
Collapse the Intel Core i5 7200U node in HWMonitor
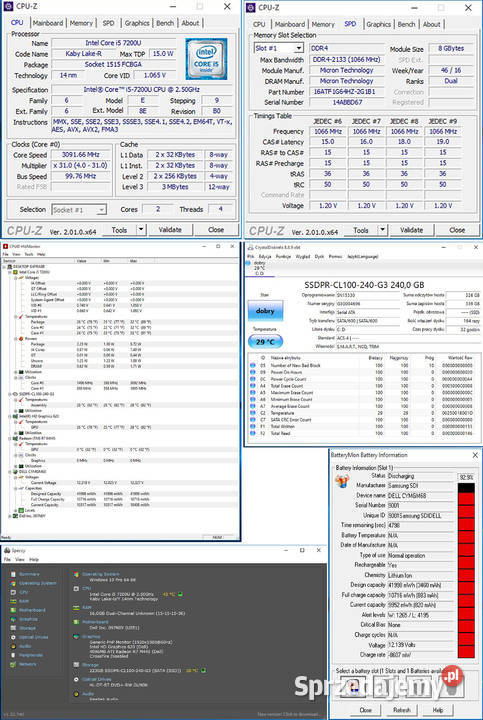[10, 272]
